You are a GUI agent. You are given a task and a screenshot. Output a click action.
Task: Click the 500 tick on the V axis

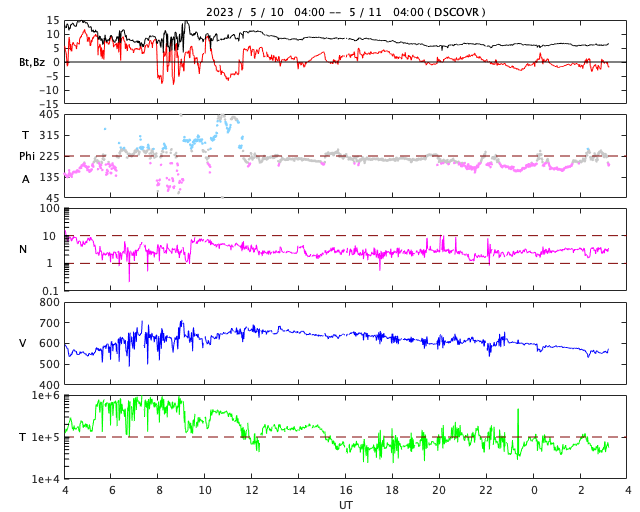point(49,364)
